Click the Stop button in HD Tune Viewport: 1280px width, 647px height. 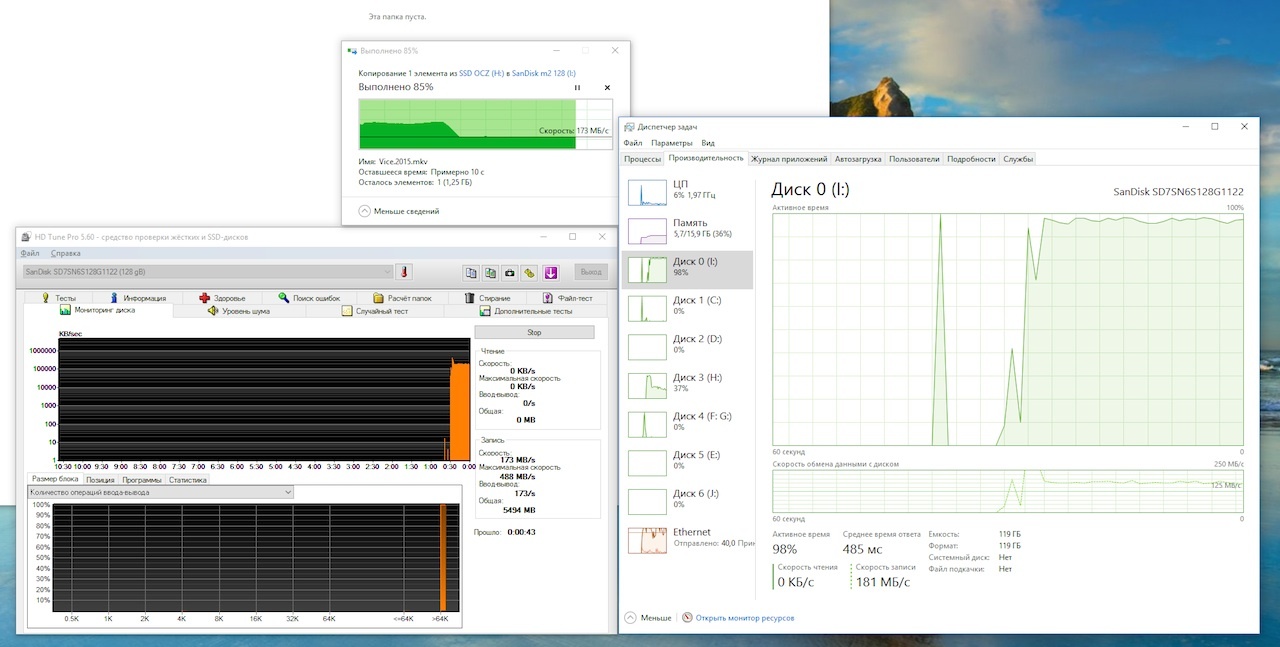pyautogui.click(x=534, y=332)
